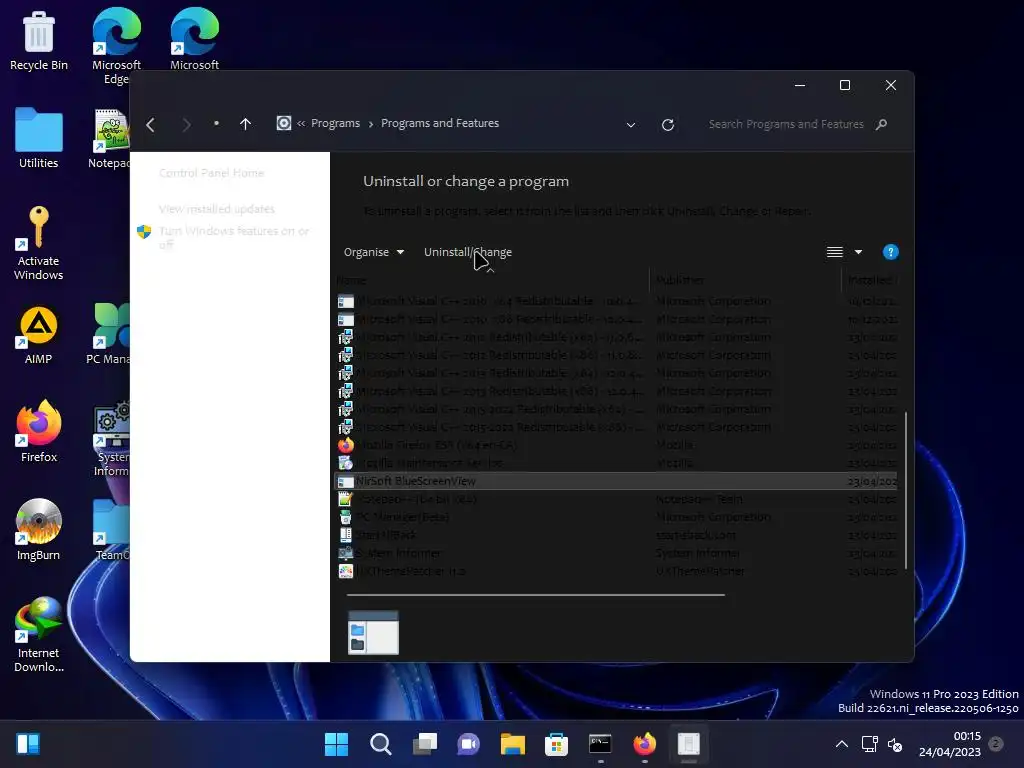1024x768 pixels.
Task: Select the Firefox desktop shortcut
Action: [39, 431]
